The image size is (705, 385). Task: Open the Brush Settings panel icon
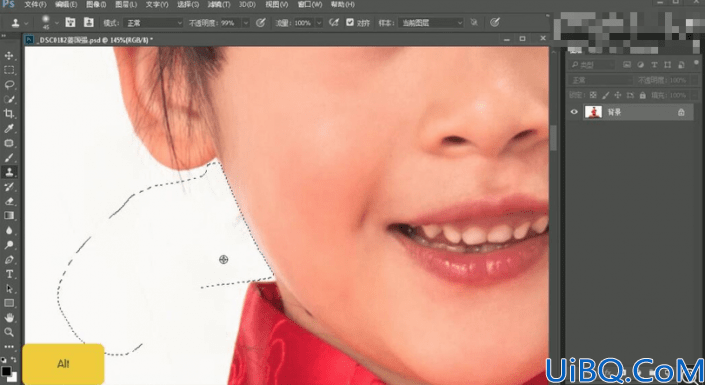click(x=70, y=22)
